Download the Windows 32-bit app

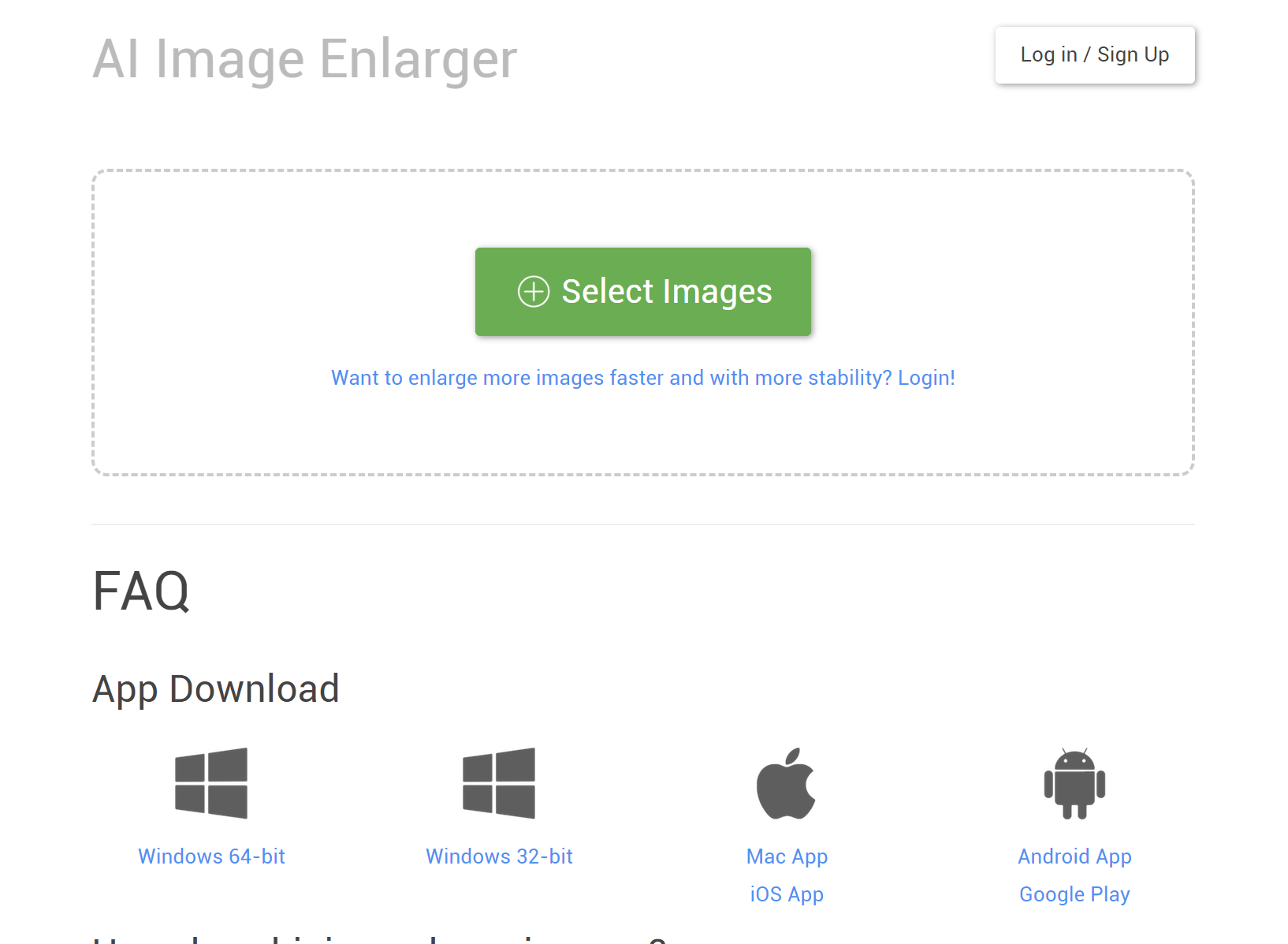[498, 856]
